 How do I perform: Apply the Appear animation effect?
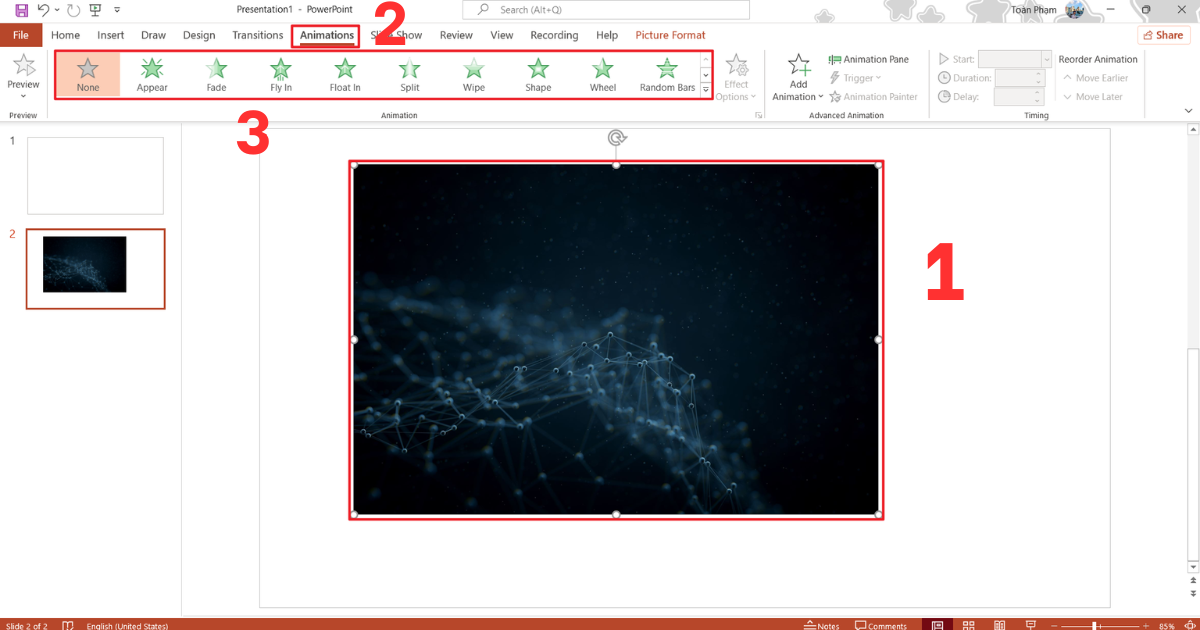pos(151,72)
